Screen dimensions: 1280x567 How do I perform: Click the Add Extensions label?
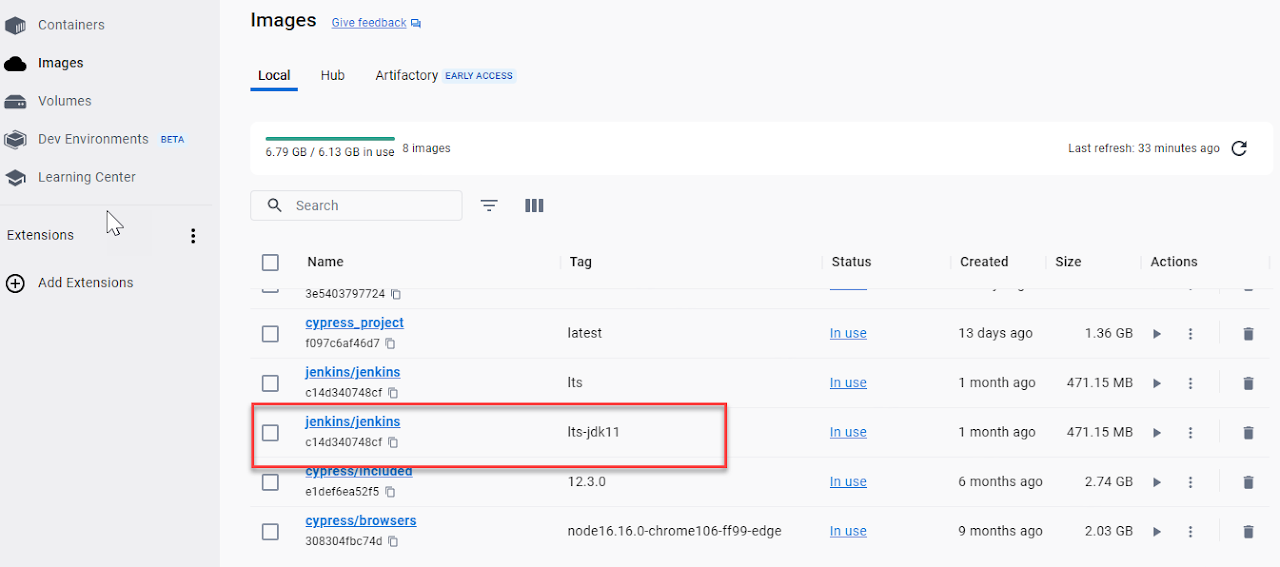tap(86, 283)
